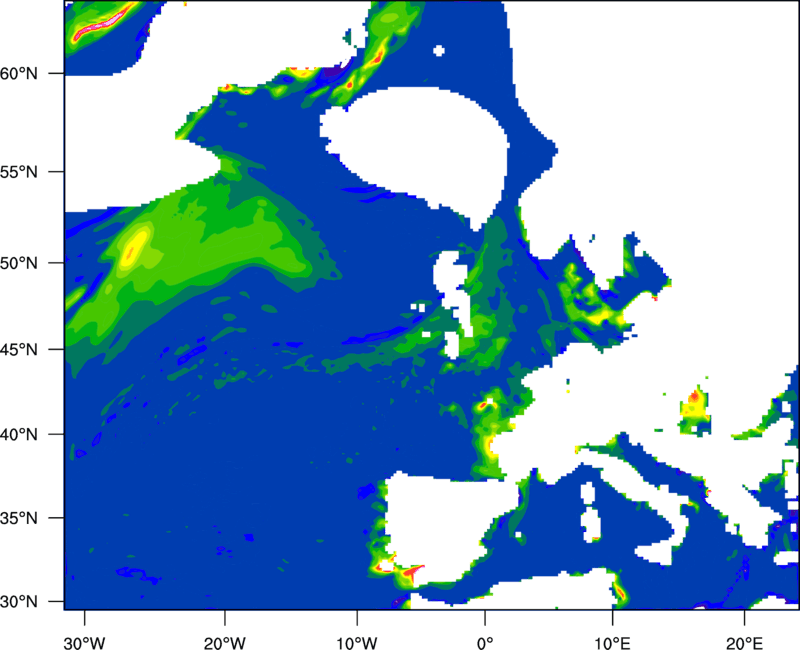Image resolution: width=800 pixels, height=650 pixels.
Task: Click the 35°N latitude label
Action: (x=19, y=518)
